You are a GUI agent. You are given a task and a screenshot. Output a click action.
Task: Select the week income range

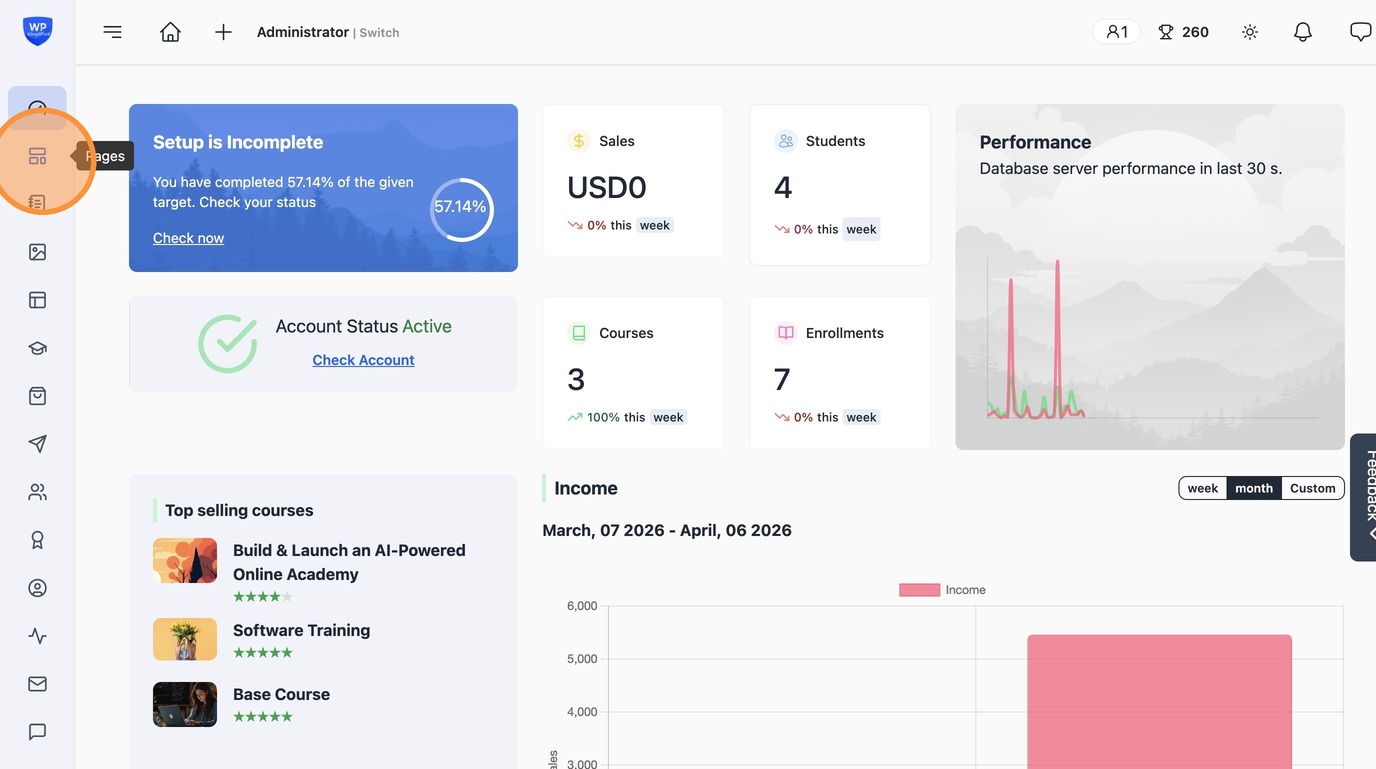click(1202, 488)
